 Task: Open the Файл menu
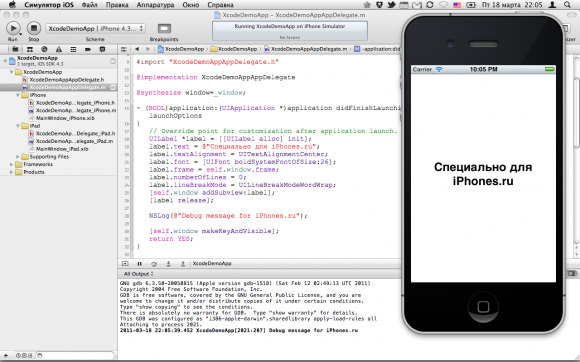click(90, 5)
